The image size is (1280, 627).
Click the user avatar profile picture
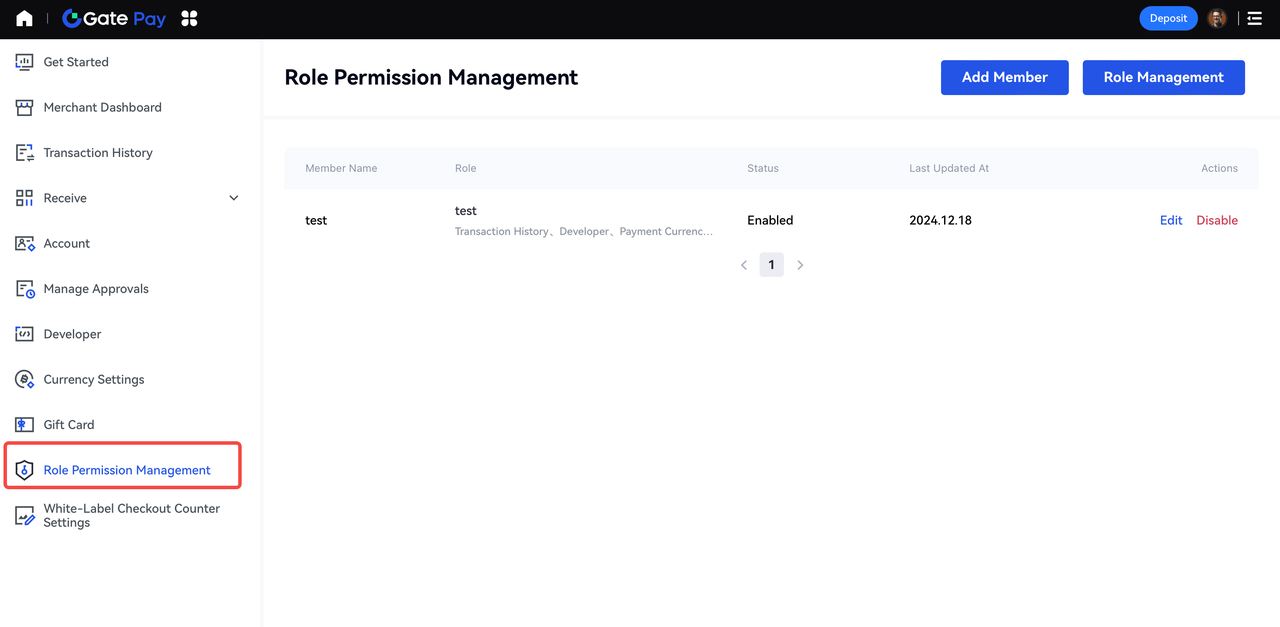(1217, 18)
